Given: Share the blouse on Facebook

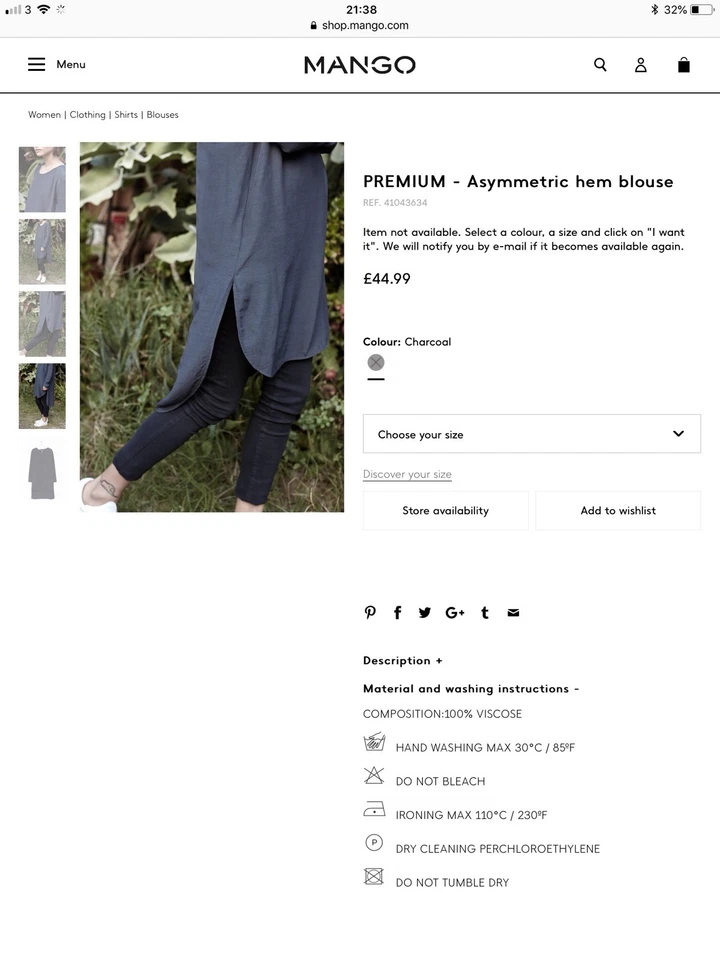Looking at the screenshot, I should 397,612.
